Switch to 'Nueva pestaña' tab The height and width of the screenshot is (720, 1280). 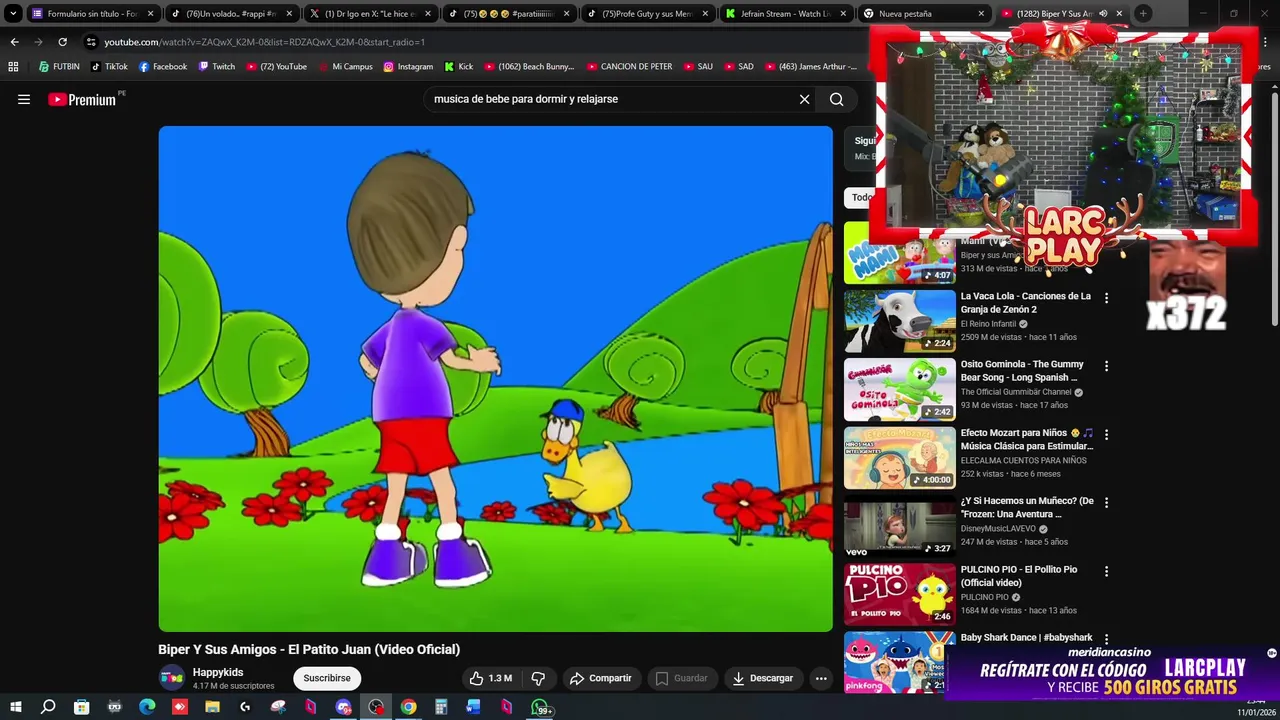click(923, 14)
